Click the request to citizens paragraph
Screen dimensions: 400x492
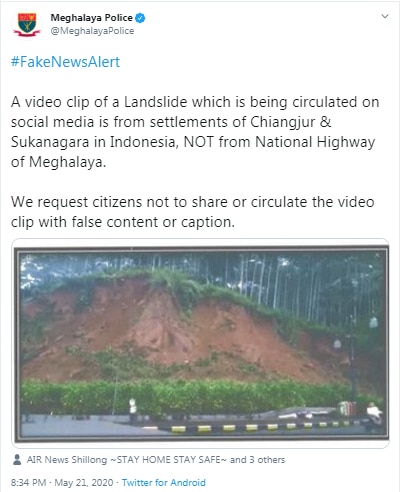click(x=193, y=212)
